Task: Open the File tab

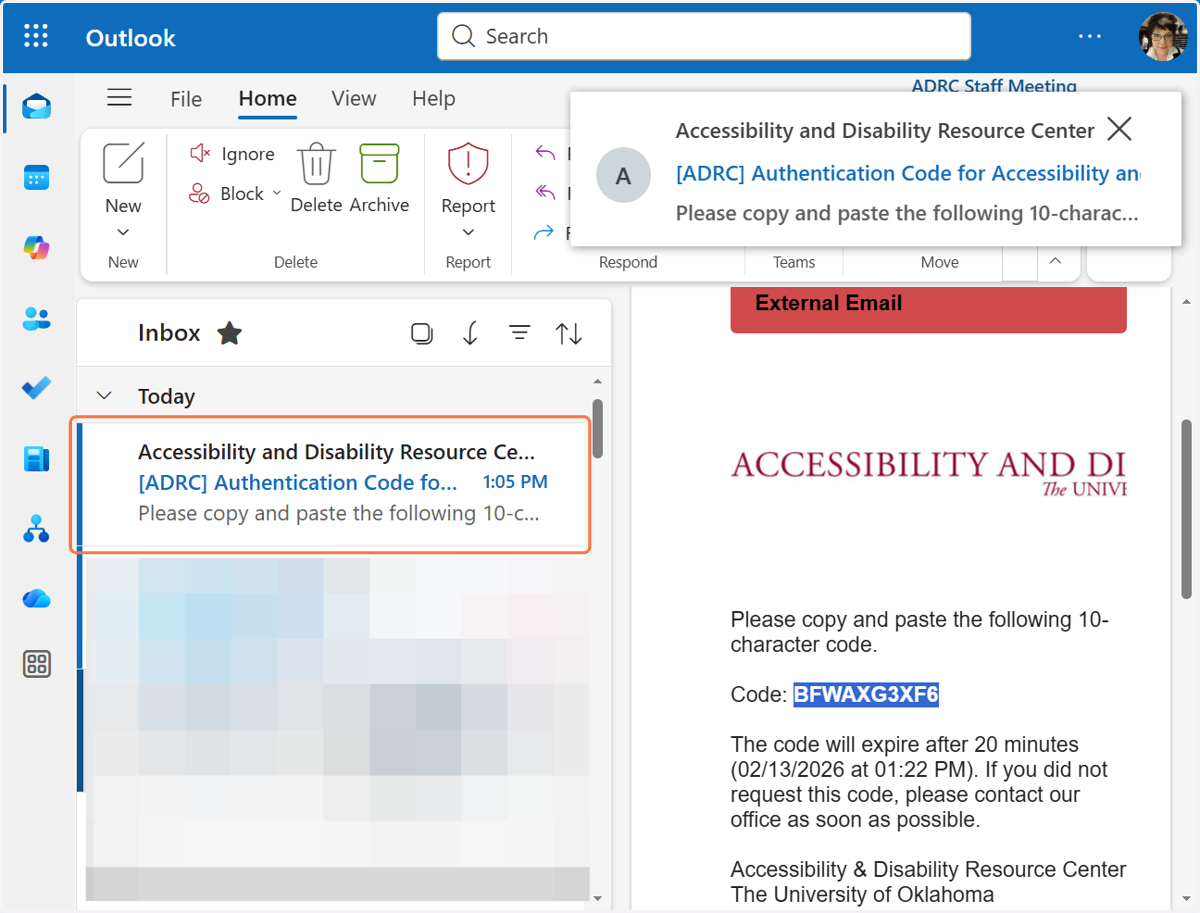Action: tap(186, 99)
